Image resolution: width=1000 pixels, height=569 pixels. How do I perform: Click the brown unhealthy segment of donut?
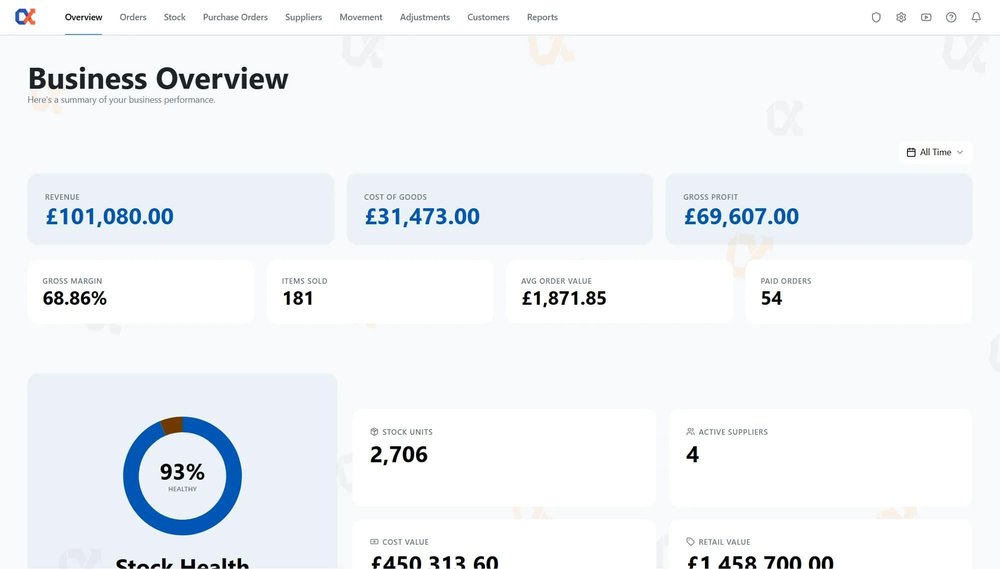[172, 425]
